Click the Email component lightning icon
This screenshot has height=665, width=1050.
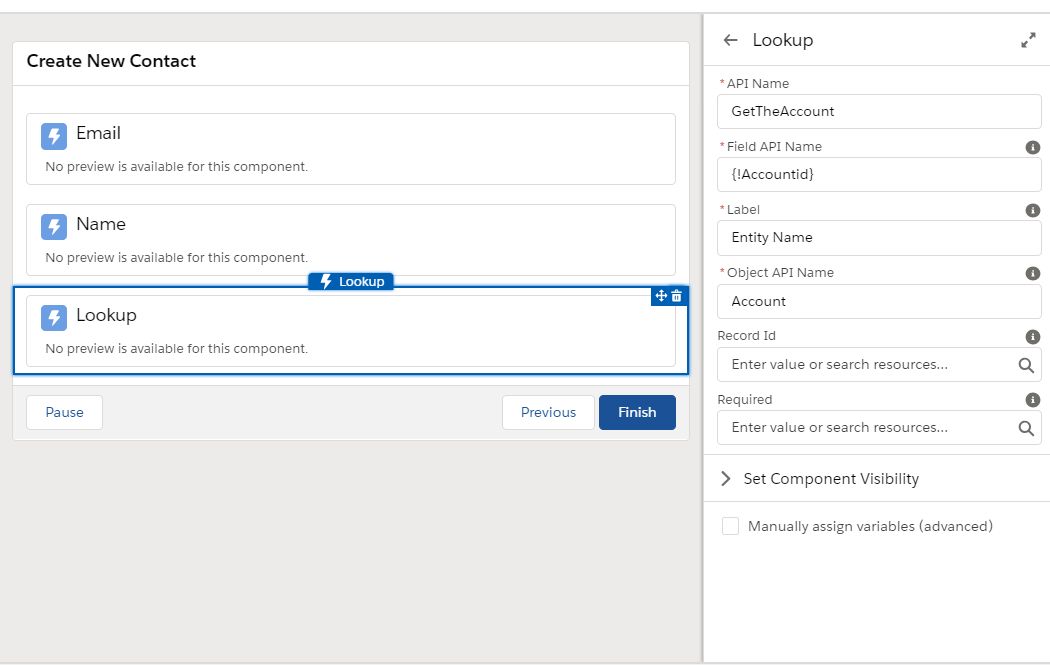54,136
